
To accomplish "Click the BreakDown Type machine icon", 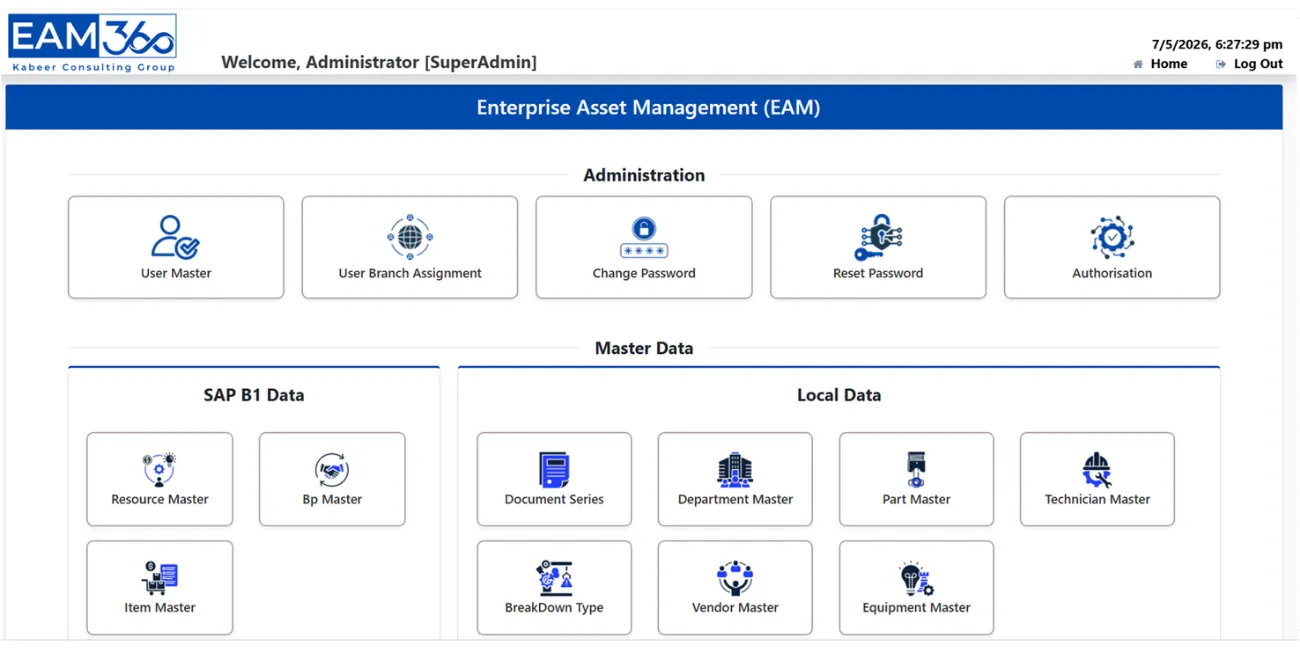I will tap(554, 578).
